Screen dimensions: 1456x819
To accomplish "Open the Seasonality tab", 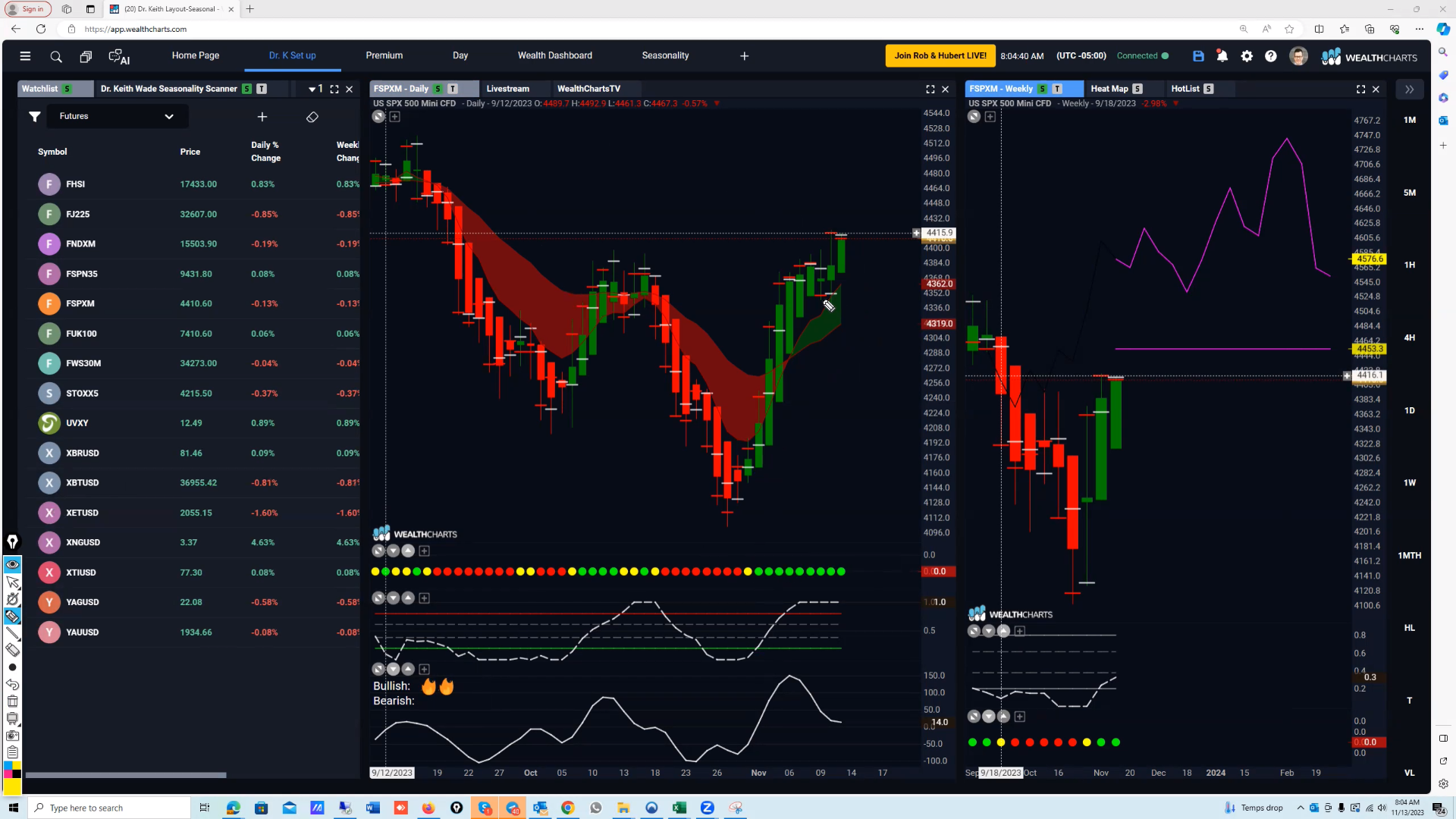I will click(x=666, y=55).
